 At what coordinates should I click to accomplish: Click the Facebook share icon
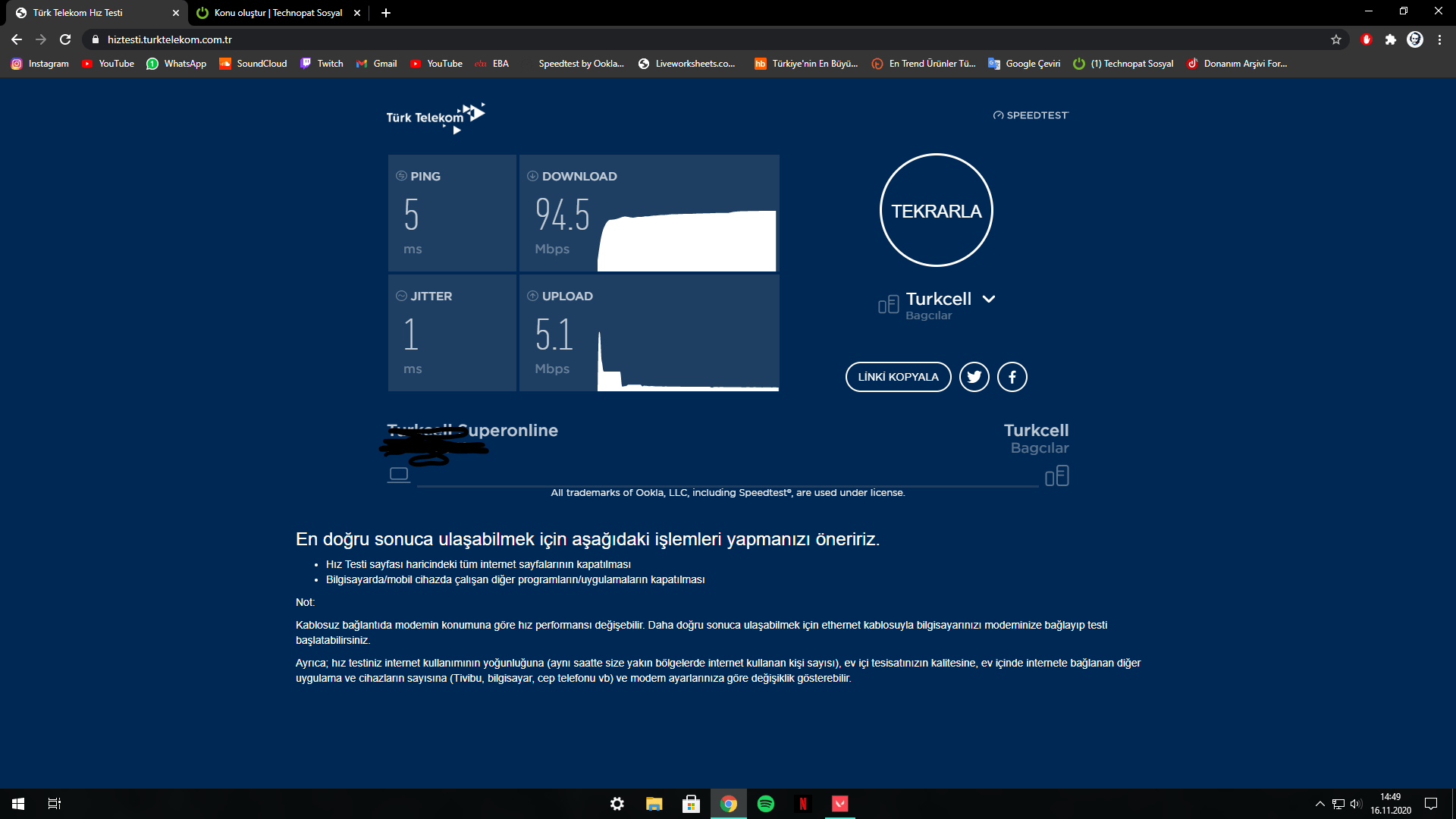1012,377
